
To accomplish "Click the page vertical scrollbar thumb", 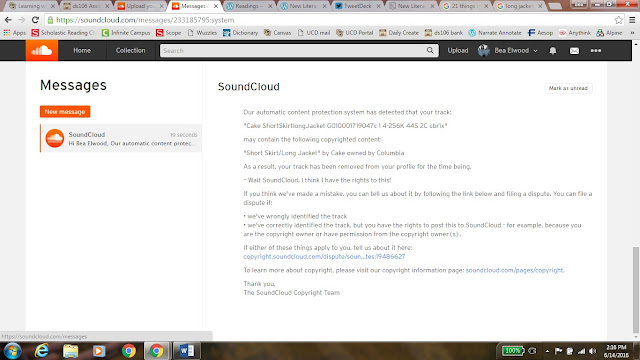I will tap(636, 290).
